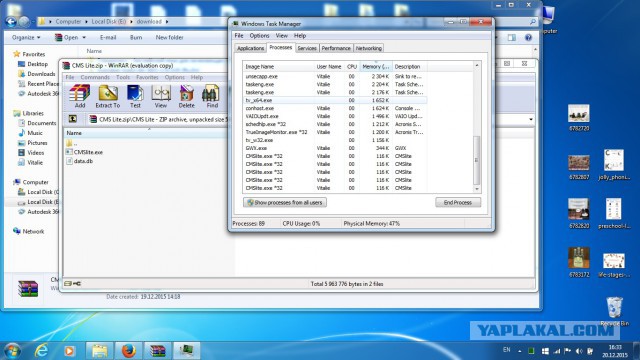Screen dimensions: 640x360
Task: Open the Explorer Organize dropdown
Action: coord(26,38)
